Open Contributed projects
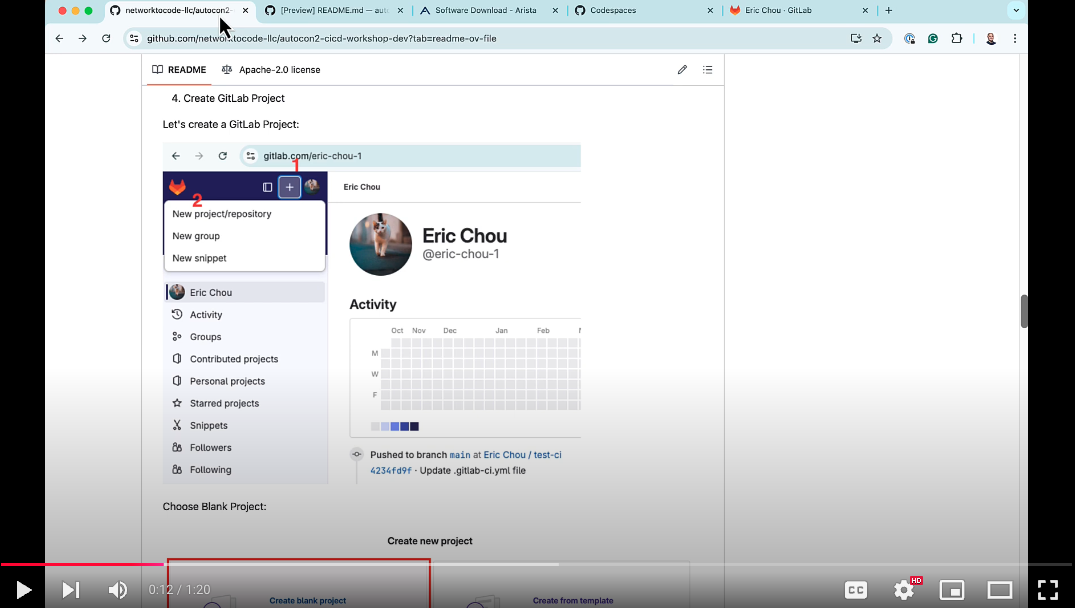Viewport: 1075px width, 608px height. coord(234,359)
